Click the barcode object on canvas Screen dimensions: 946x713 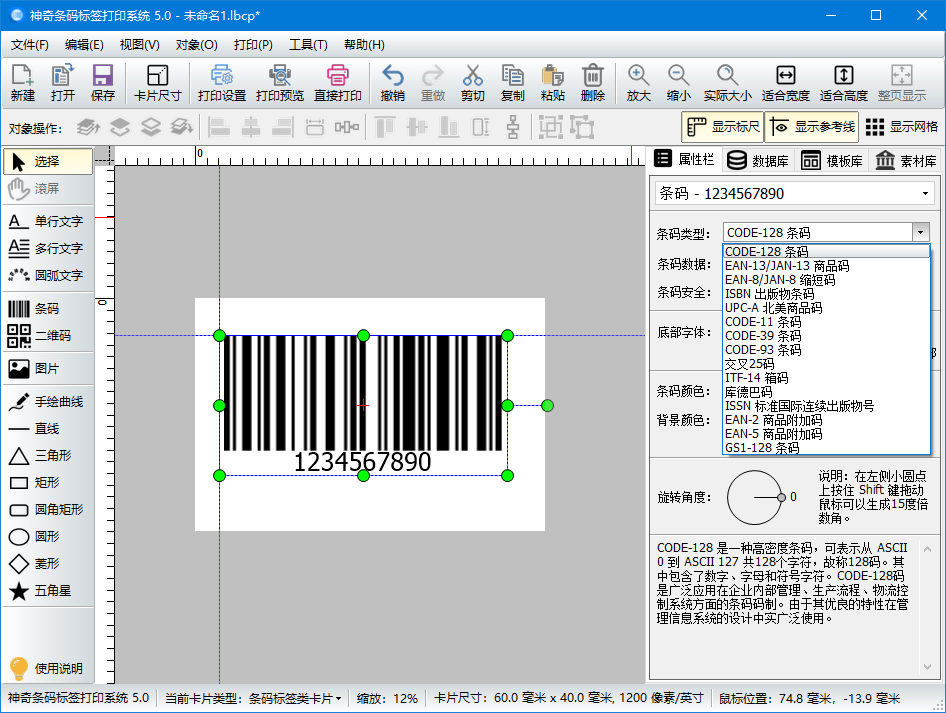(363, 405)
